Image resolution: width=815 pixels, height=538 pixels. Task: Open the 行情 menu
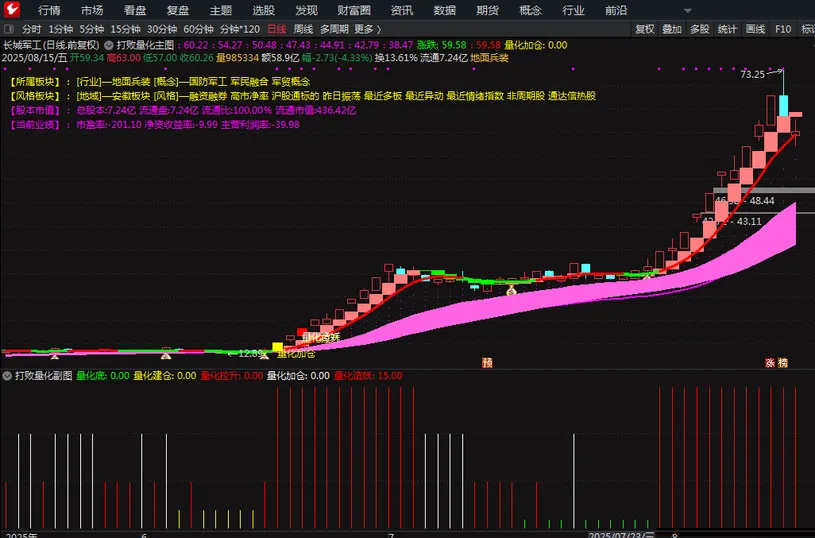[x=49, y=10]
